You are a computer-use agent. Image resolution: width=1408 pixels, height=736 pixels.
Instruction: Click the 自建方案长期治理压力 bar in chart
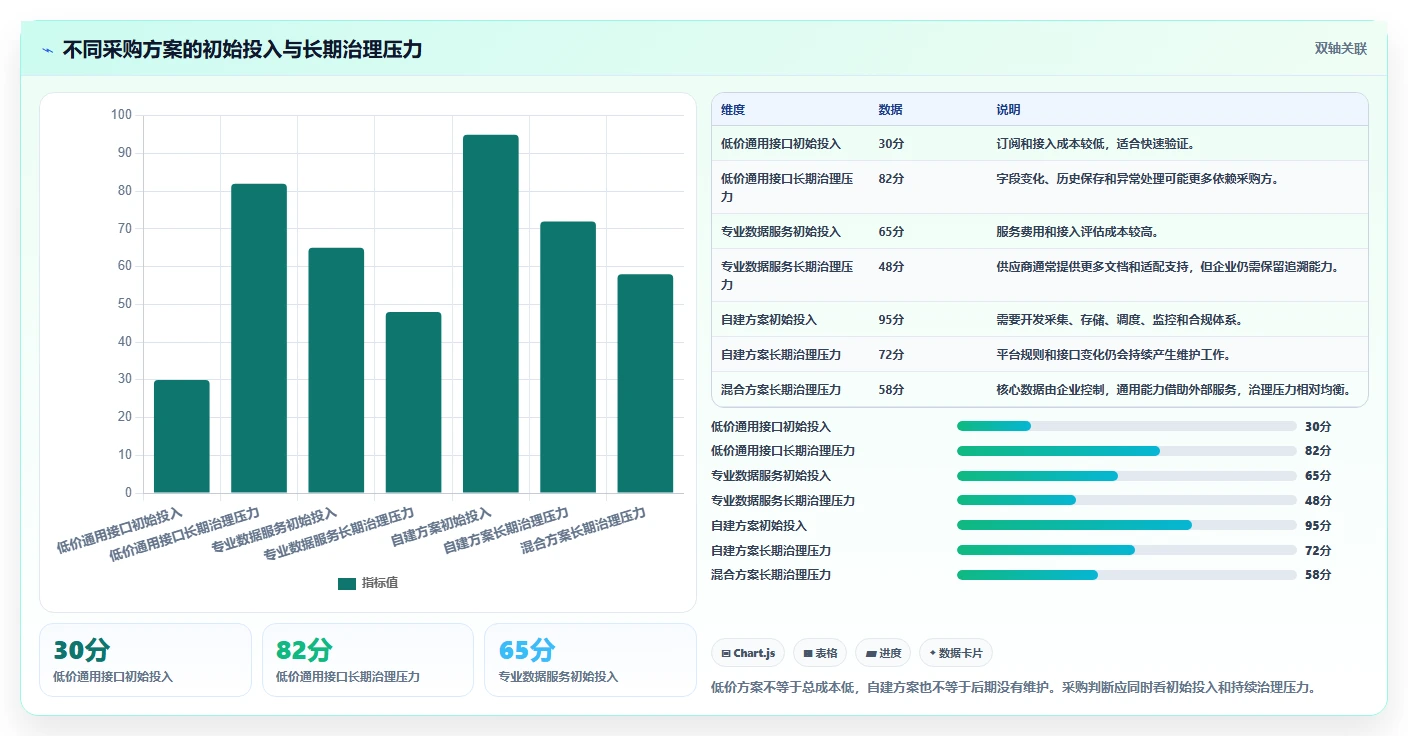click(568, 357)
